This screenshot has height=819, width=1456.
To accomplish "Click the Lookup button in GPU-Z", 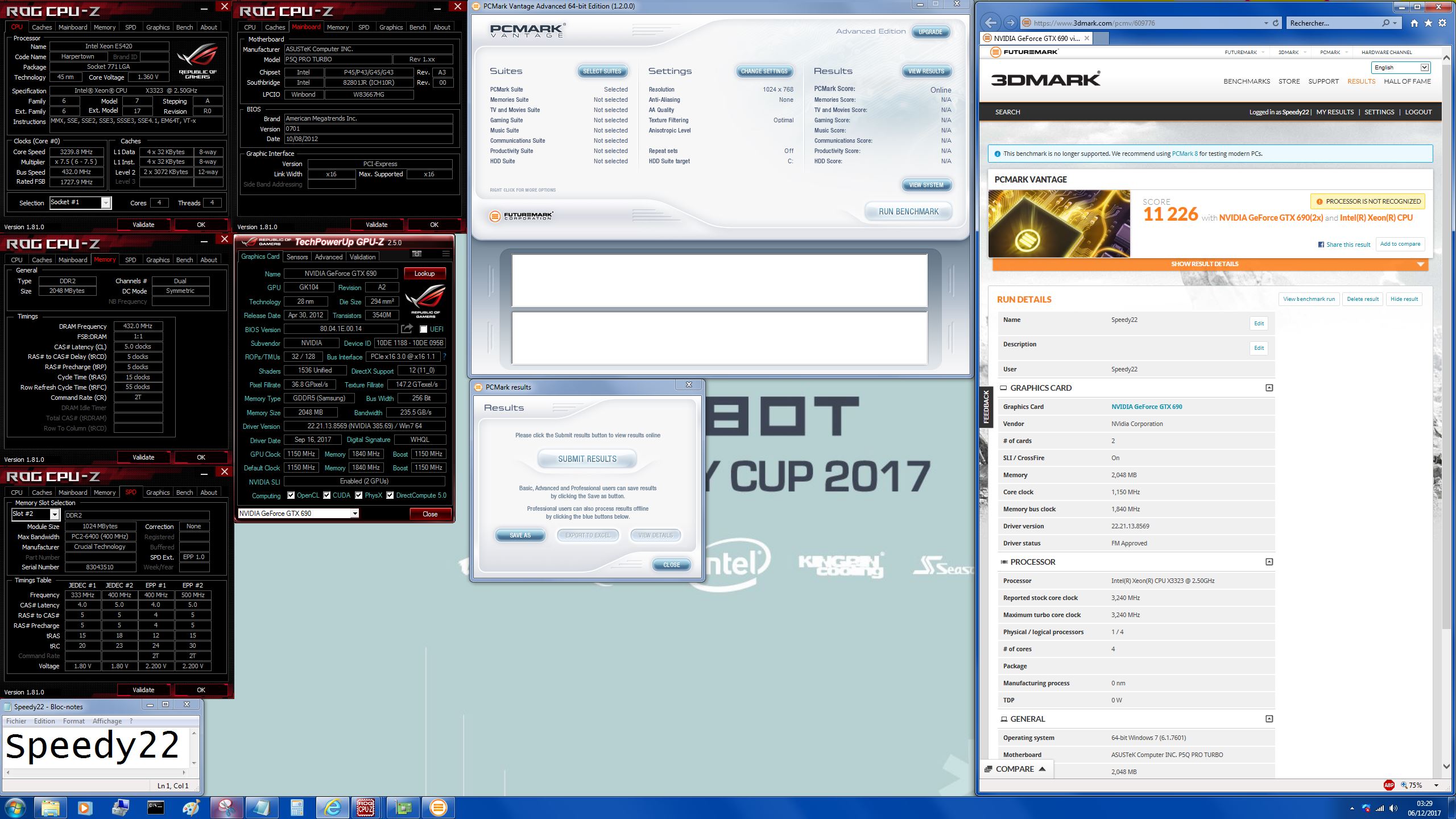I will tap(424, 274).
